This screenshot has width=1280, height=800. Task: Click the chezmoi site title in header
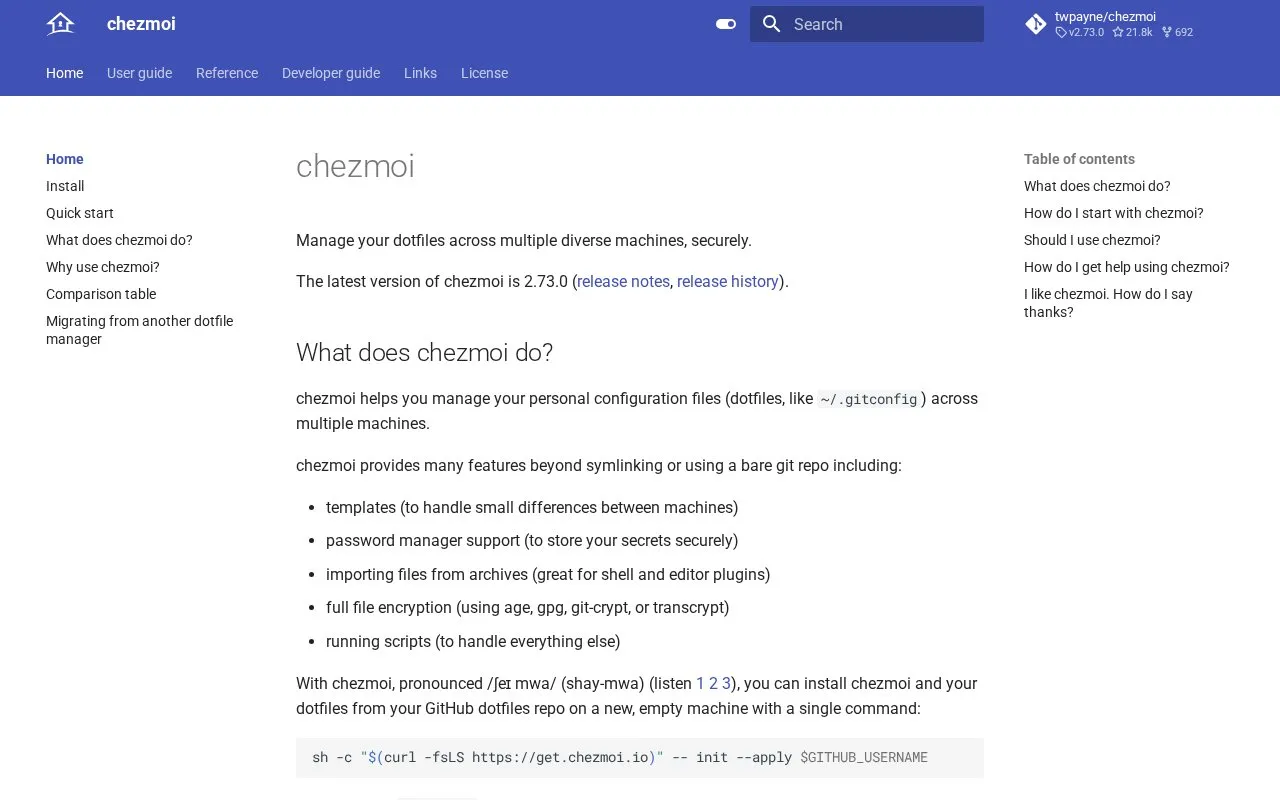pyautogui.click(x=141, y=24)
